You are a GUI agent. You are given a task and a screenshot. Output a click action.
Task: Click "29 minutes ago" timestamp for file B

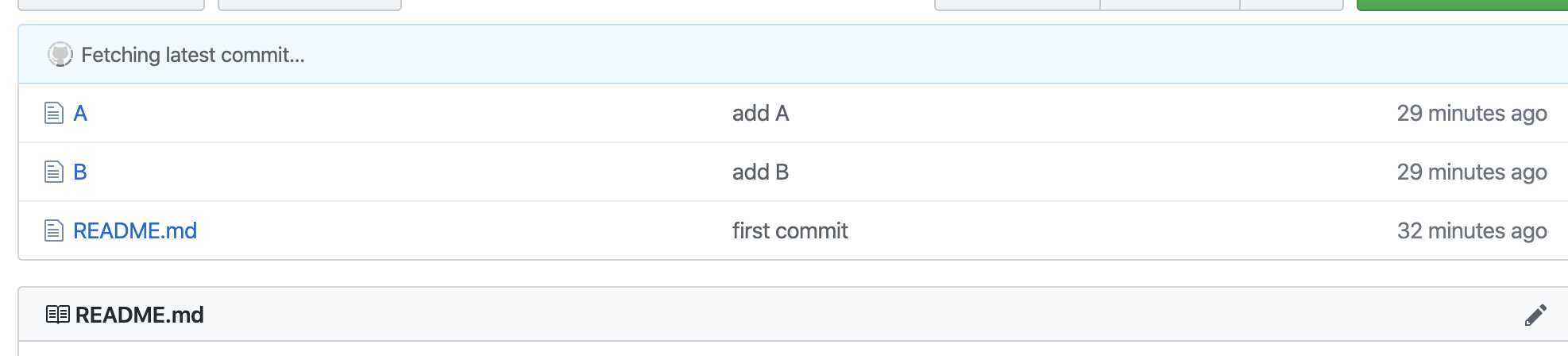click(1472, 172)
